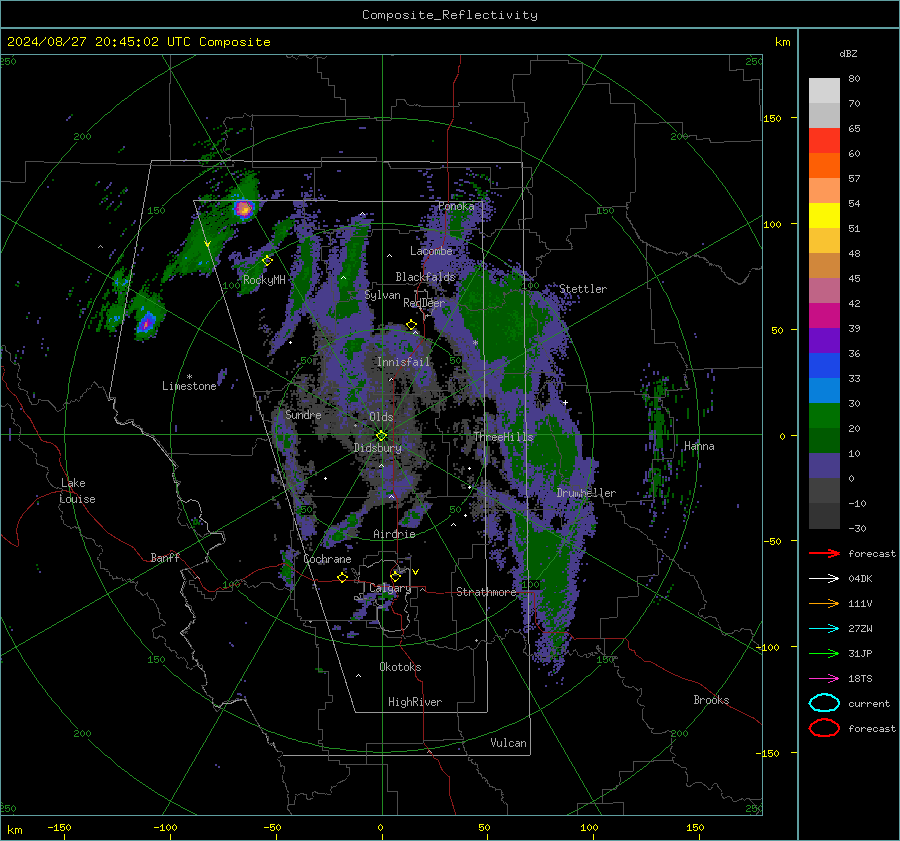Click the white 04DK arrow icon
This screenshot has height=841, width=900.
824,579
